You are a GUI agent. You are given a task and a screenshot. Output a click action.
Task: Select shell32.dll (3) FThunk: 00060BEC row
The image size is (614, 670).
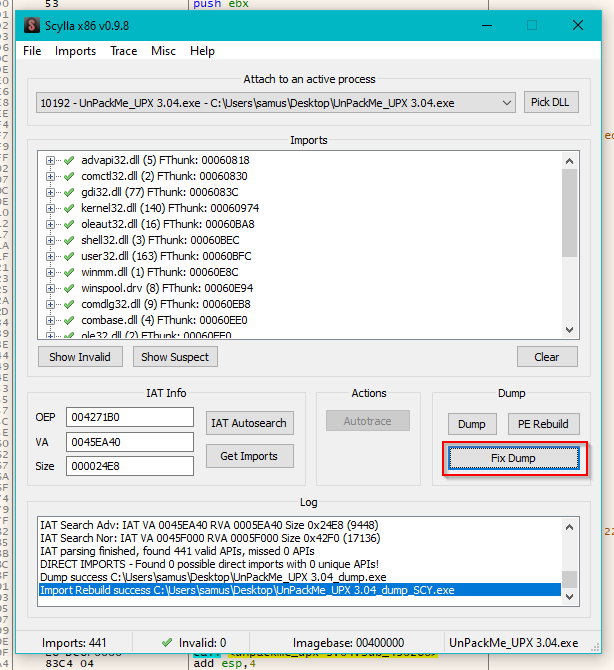point(160,240)
